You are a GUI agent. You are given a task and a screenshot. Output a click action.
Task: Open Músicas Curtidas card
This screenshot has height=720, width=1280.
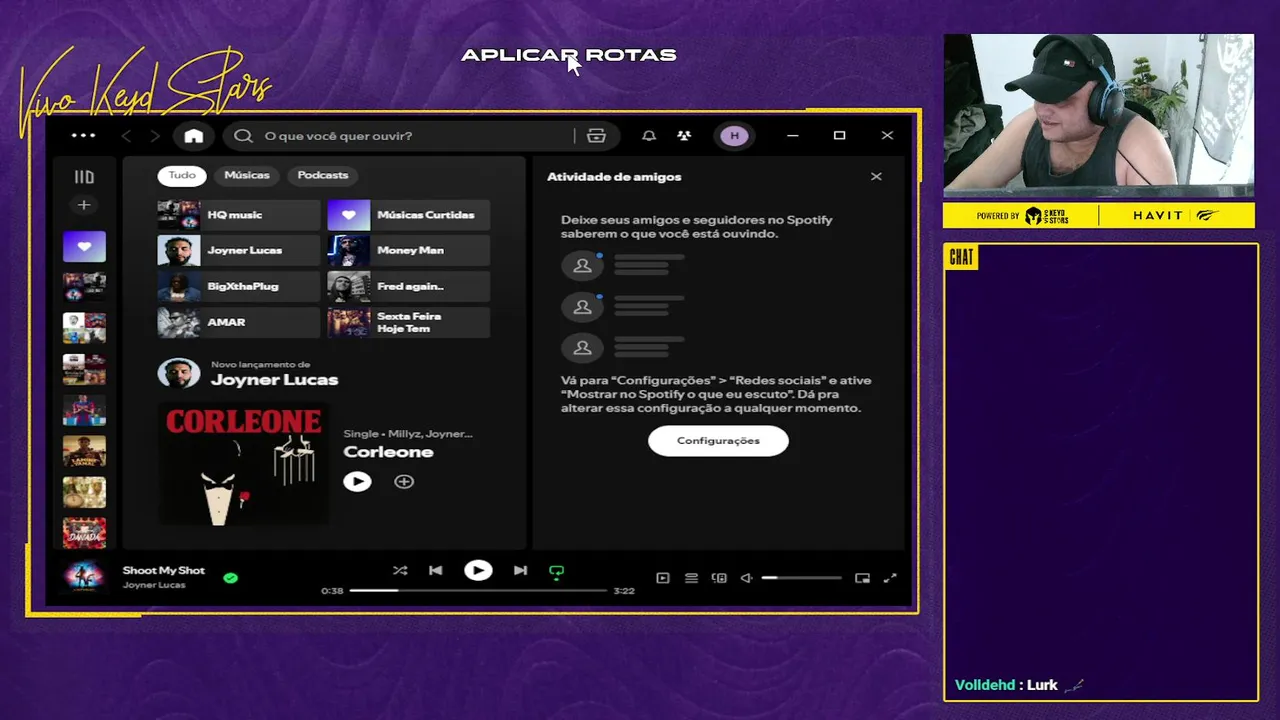coord(408,215)
